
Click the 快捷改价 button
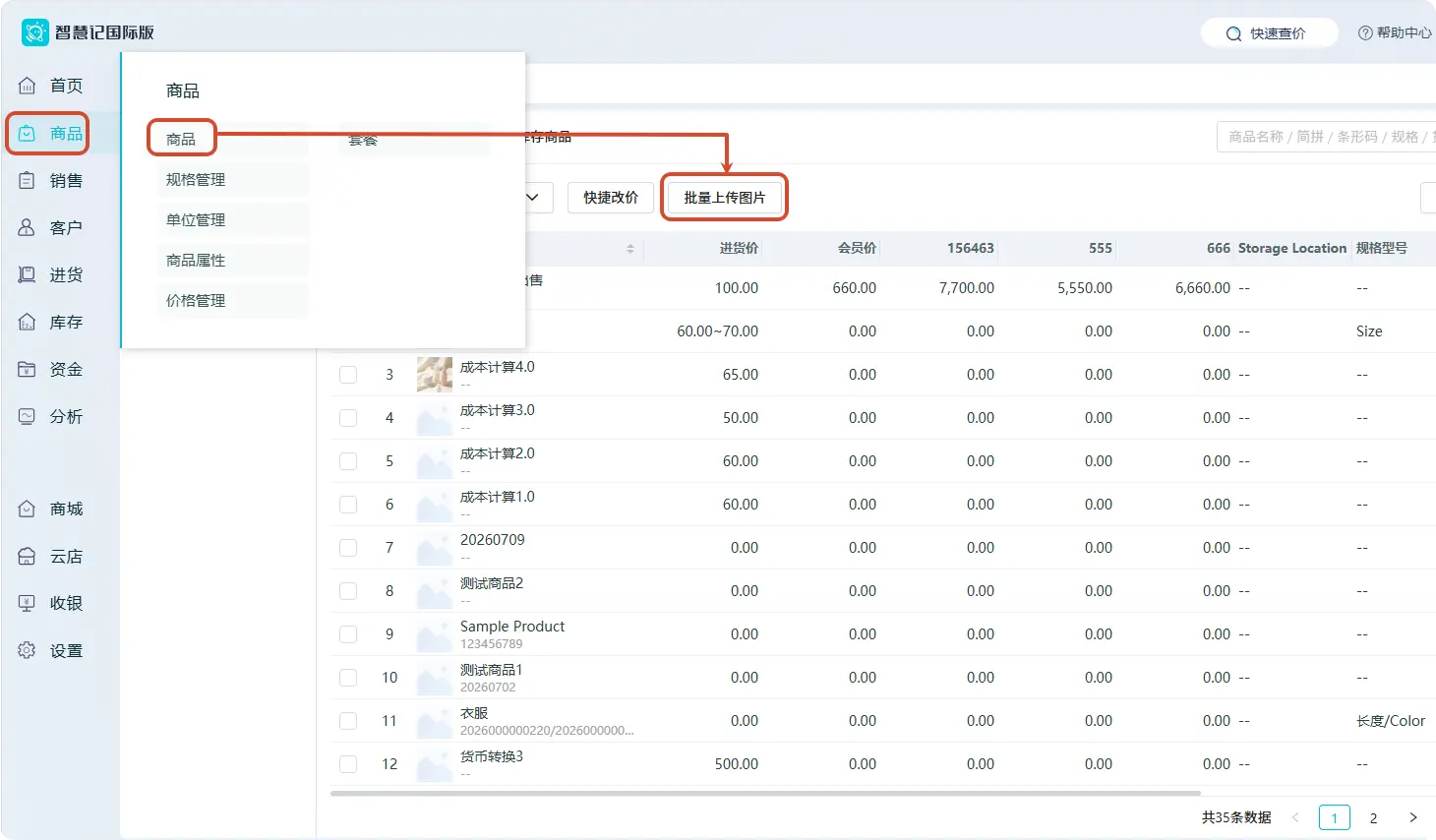click(611, 198)
